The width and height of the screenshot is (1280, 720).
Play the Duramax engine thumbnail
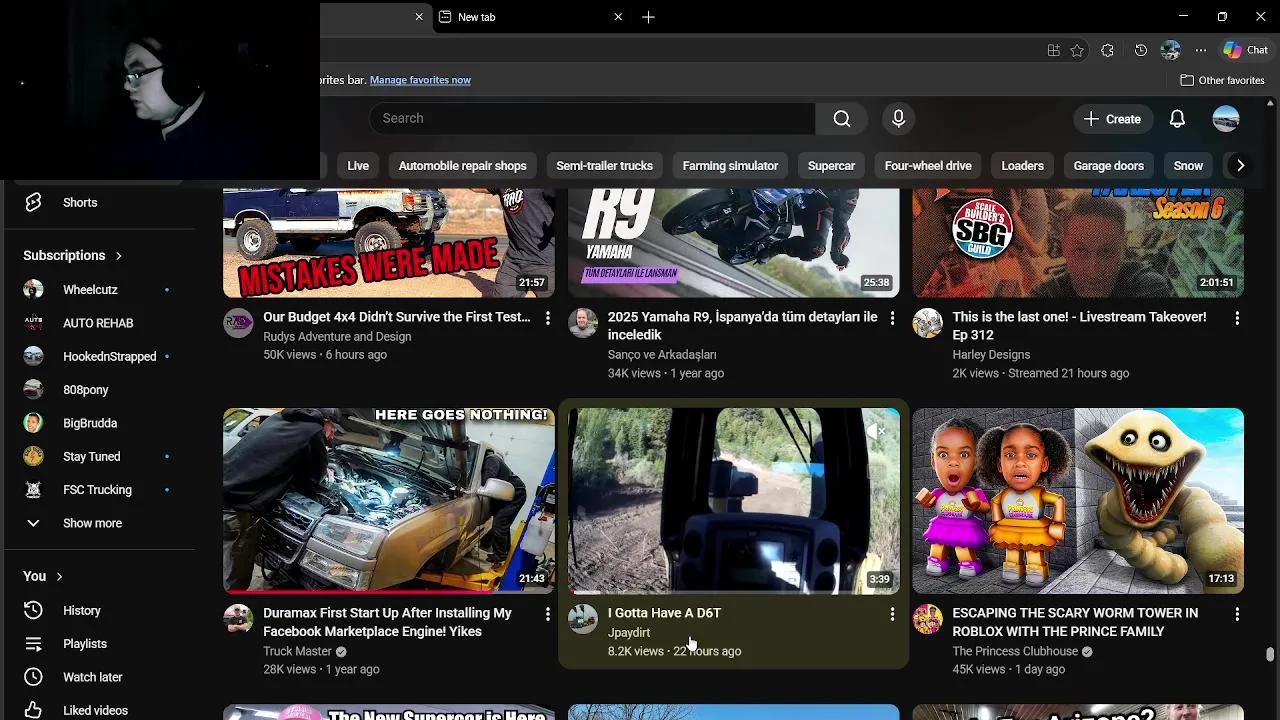tap(389, 501)
